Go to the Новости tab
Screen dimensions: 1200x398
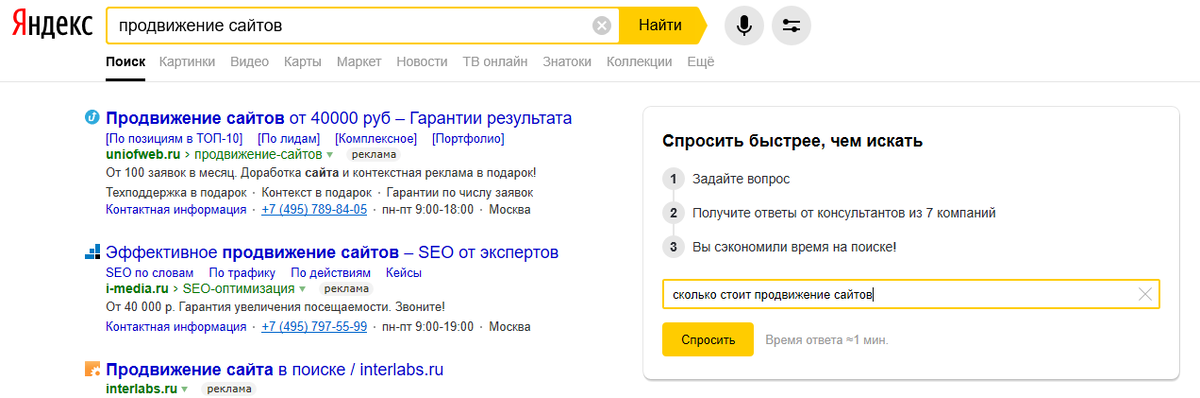point(422,62)
